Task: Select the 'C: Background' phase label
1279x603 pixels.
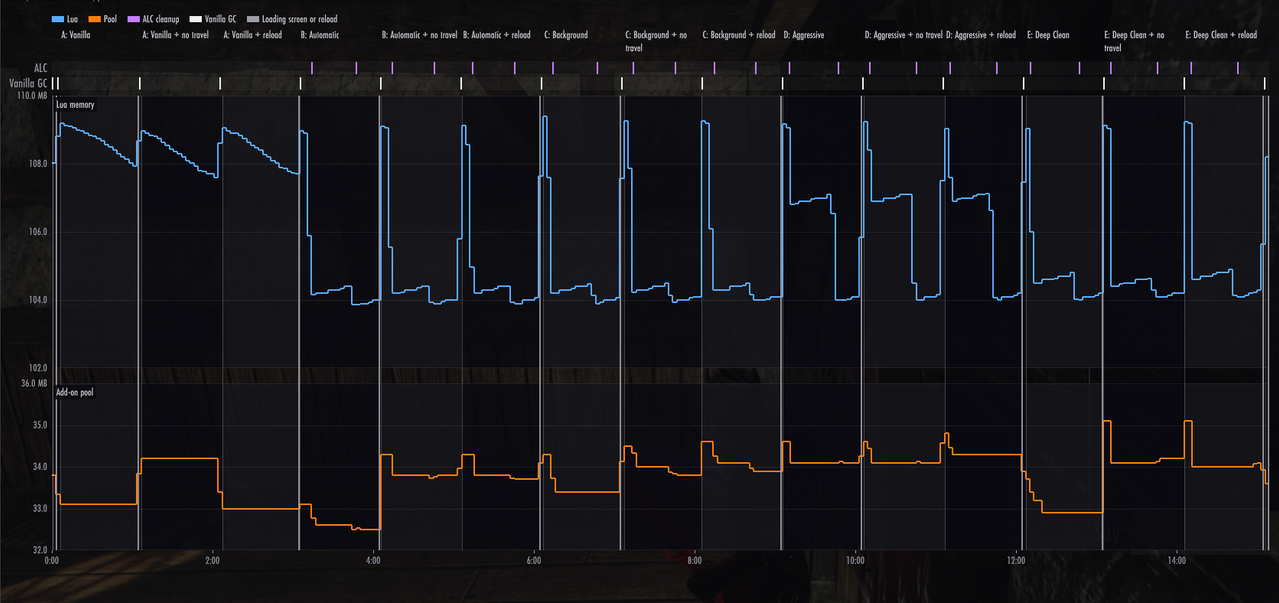Action: tap(566, 35)
